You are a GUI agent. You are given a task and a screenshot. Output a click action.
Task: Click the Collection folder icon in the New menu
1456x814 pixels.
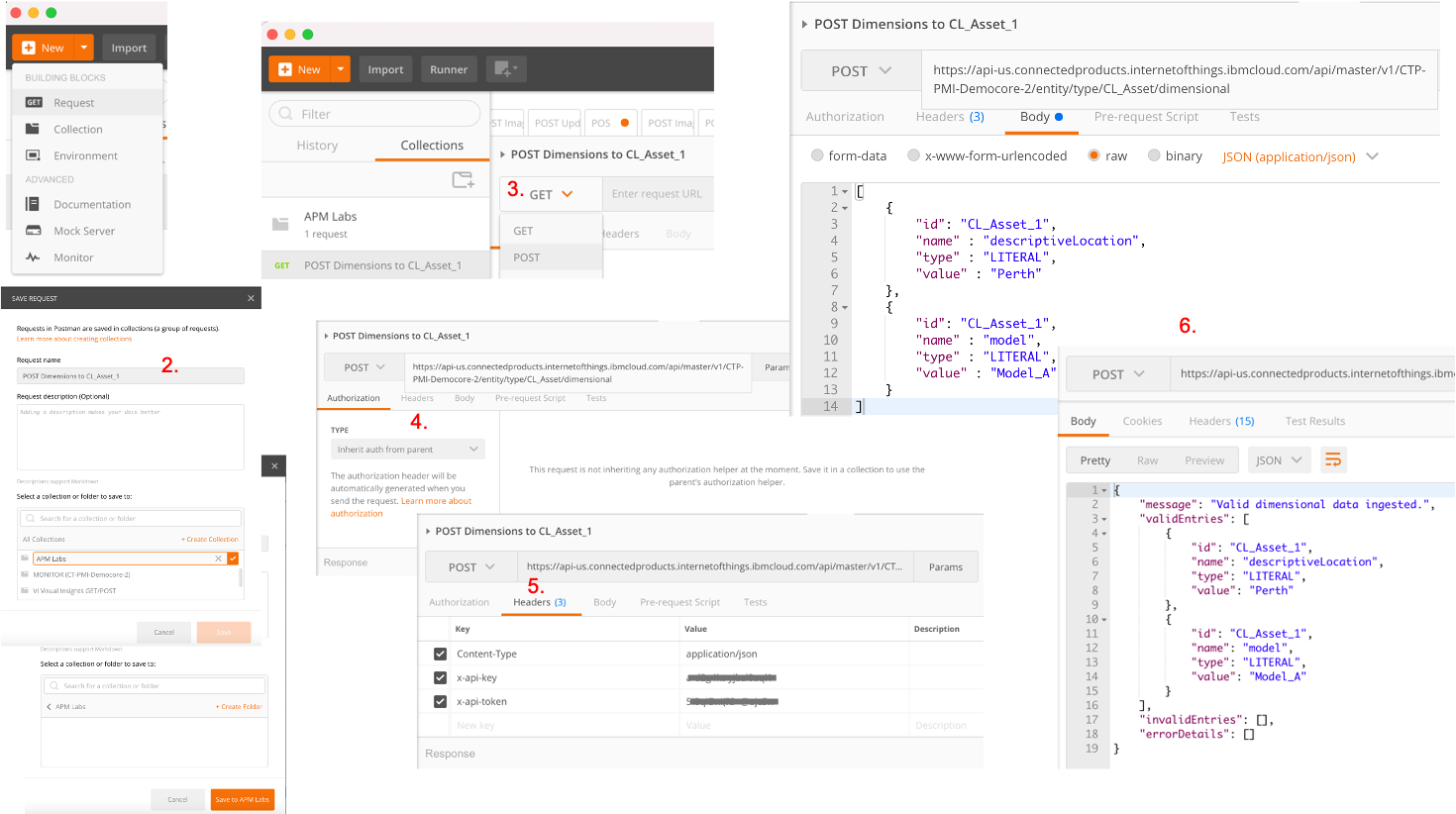point(33,129)
